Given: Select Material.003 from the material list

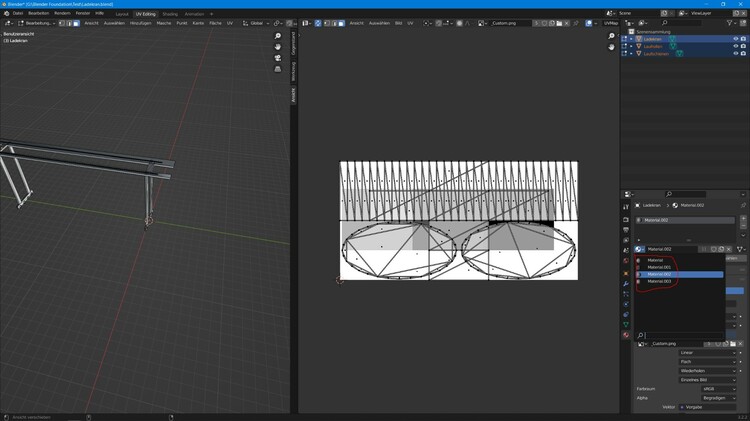Looking at the screenshot, I should click(660, 281).
